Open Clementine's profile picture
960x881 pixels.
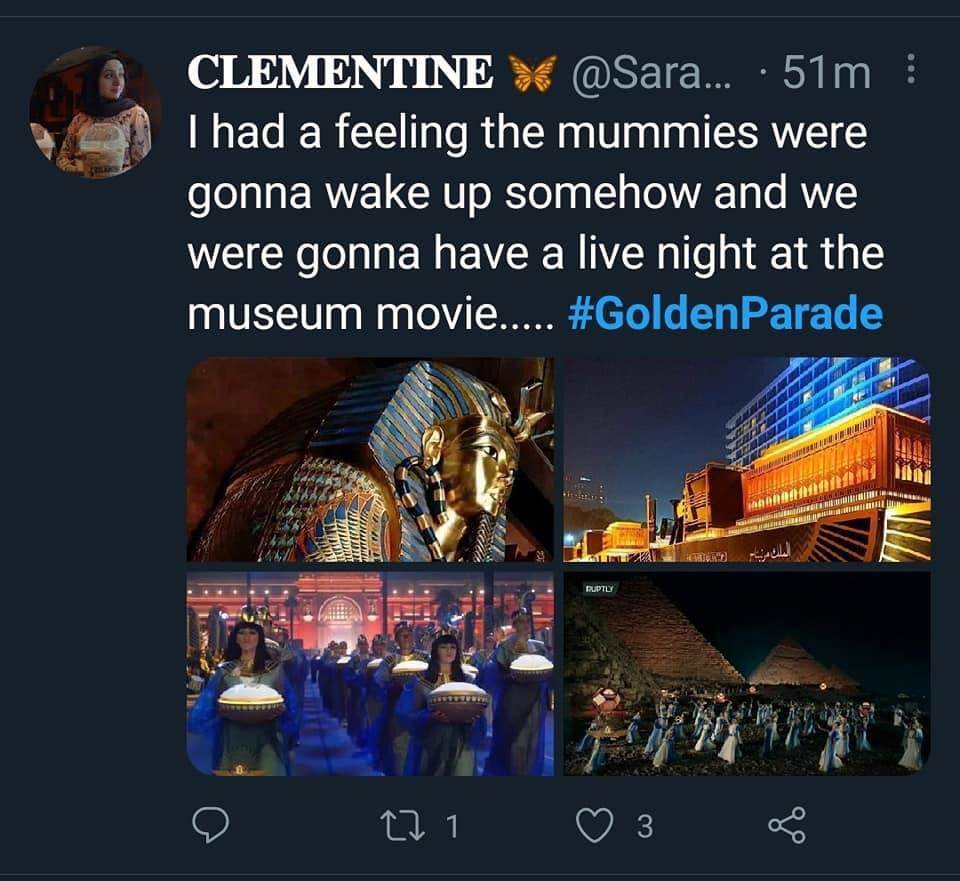[95, 112]
